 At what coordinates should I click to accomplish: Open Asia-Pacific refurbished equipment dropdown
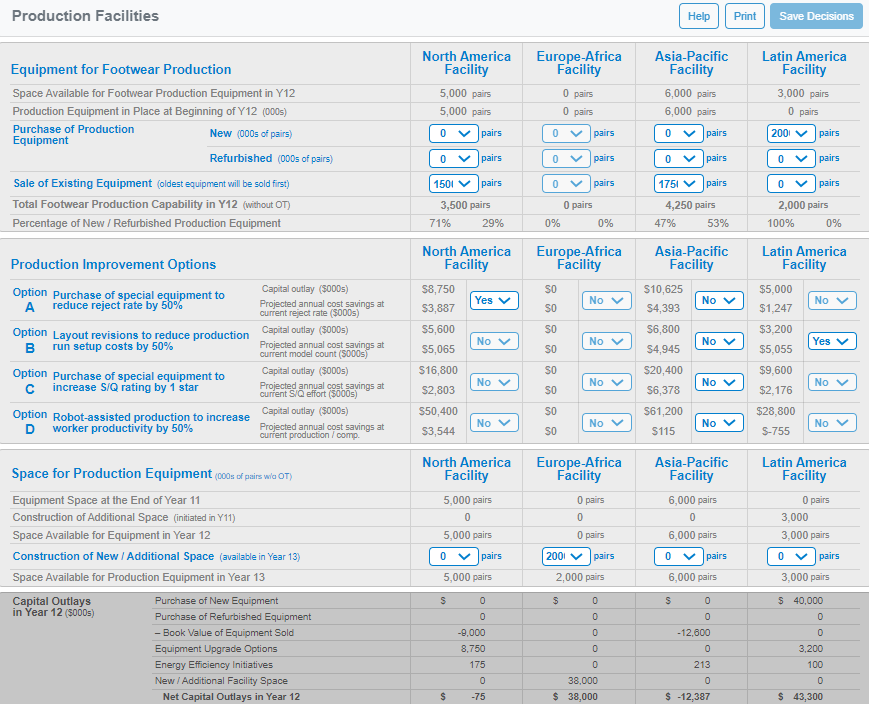(679, 158)
